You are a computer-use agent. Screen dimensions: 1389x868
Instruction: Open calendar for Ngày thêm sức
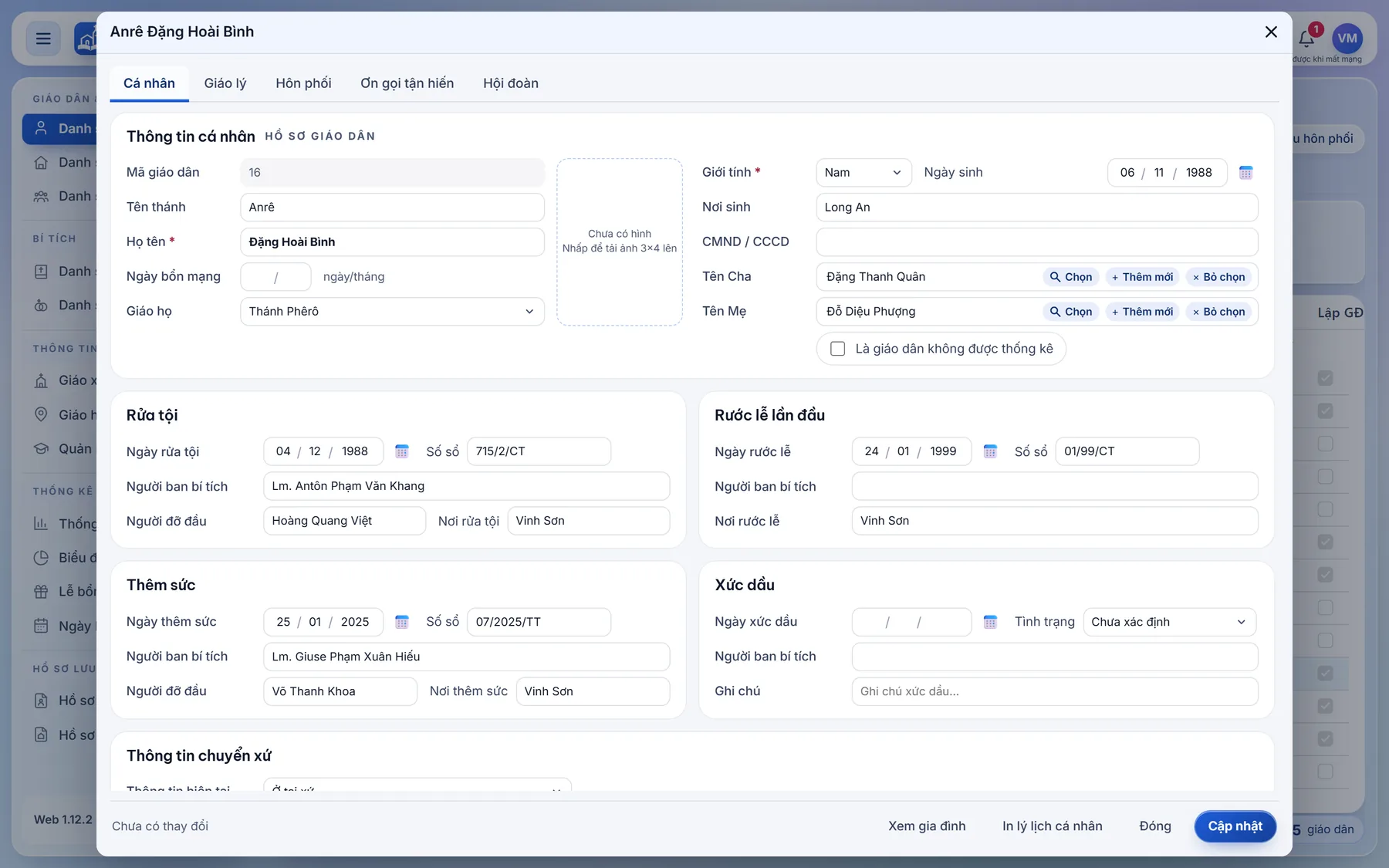click(401, 622)
